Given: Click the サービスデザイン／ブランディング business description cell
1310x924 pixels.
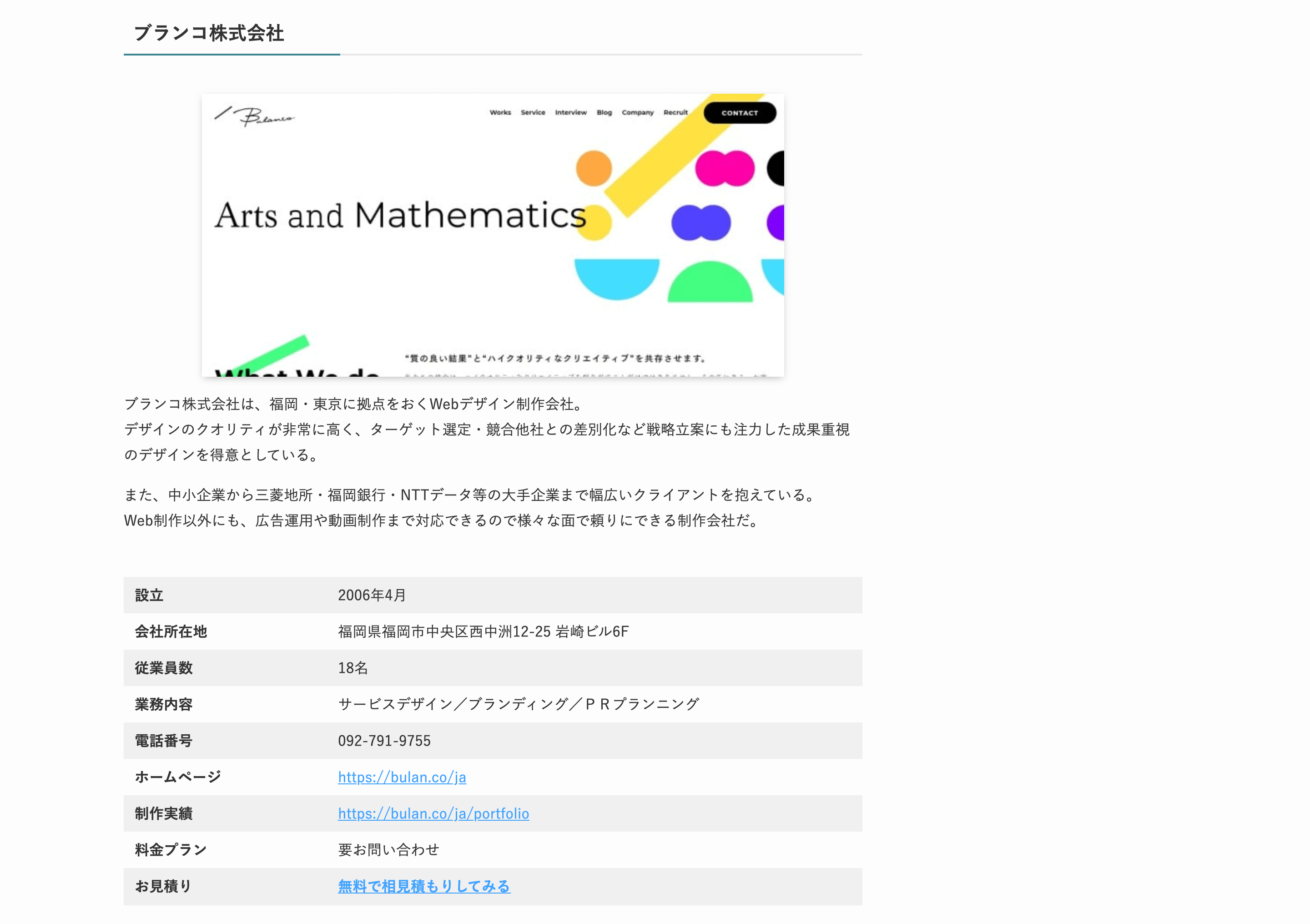Looking at the screenshot, I should coord(519,704).
